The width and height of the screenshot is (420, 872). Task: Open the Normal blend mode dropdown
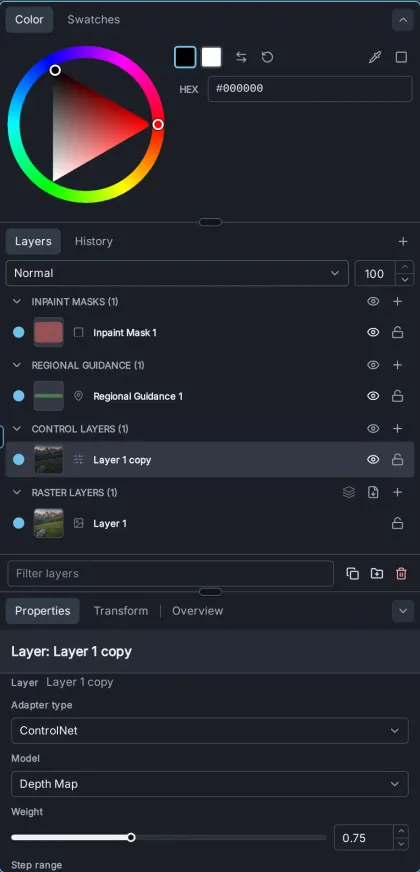pos(177,273)
